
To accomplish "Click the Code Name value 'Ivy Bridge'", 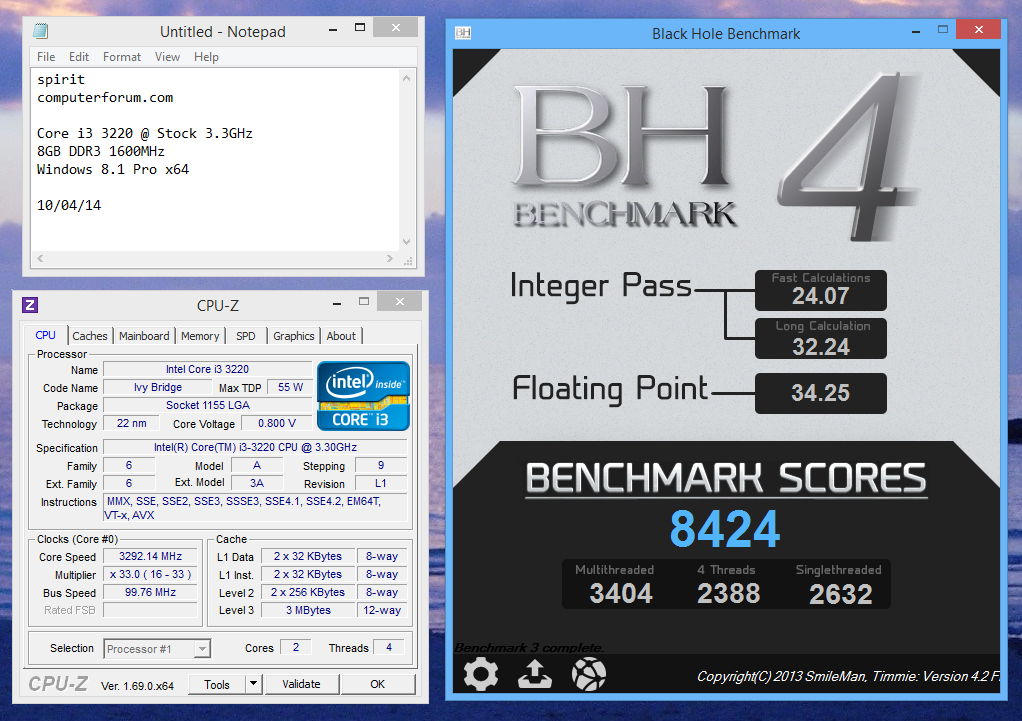I will pyautogui.click(x=158, y=387).
